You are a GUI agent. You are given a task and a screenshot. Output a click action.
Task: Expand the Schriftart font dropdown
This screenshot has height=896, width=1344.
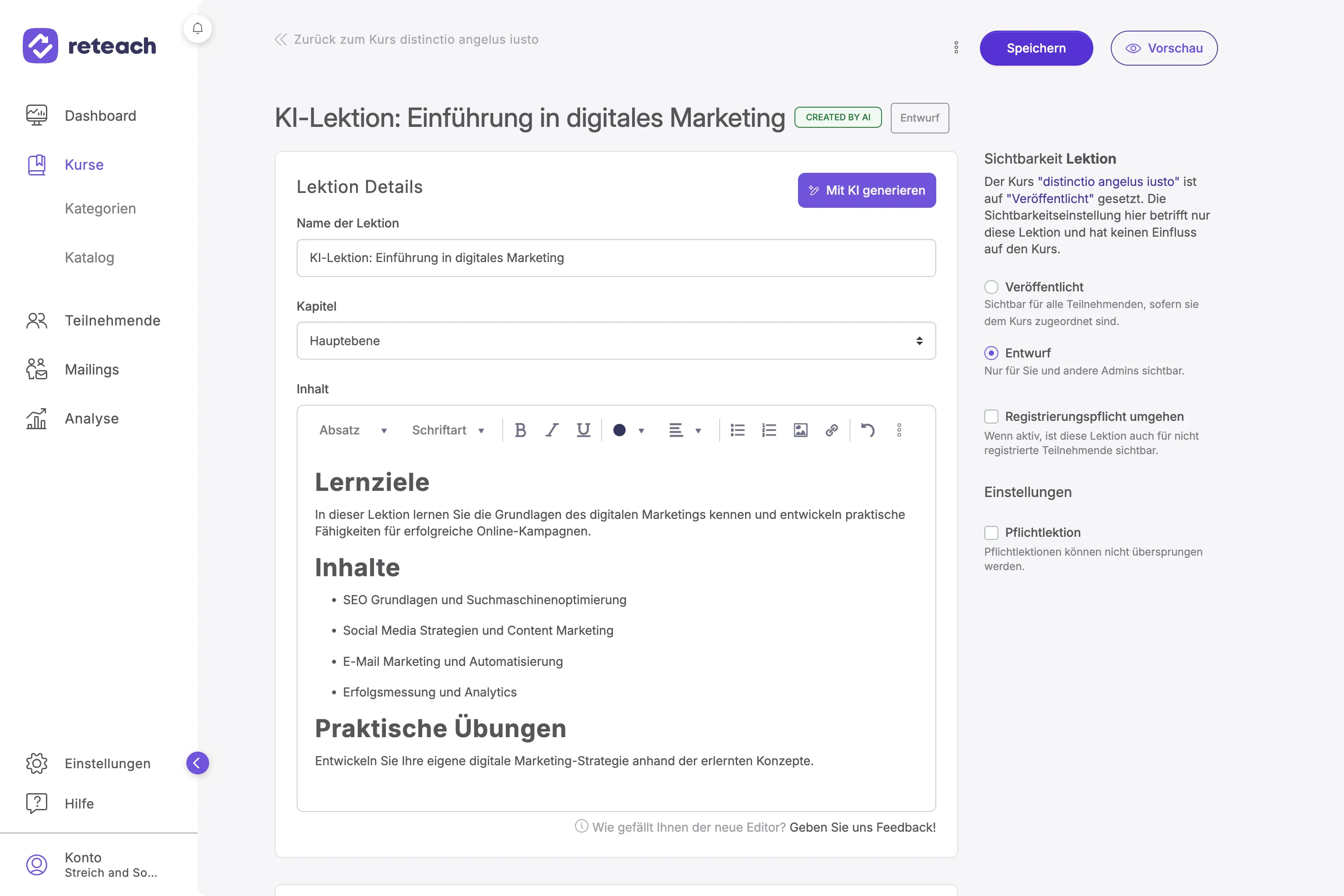coord(448,430)
